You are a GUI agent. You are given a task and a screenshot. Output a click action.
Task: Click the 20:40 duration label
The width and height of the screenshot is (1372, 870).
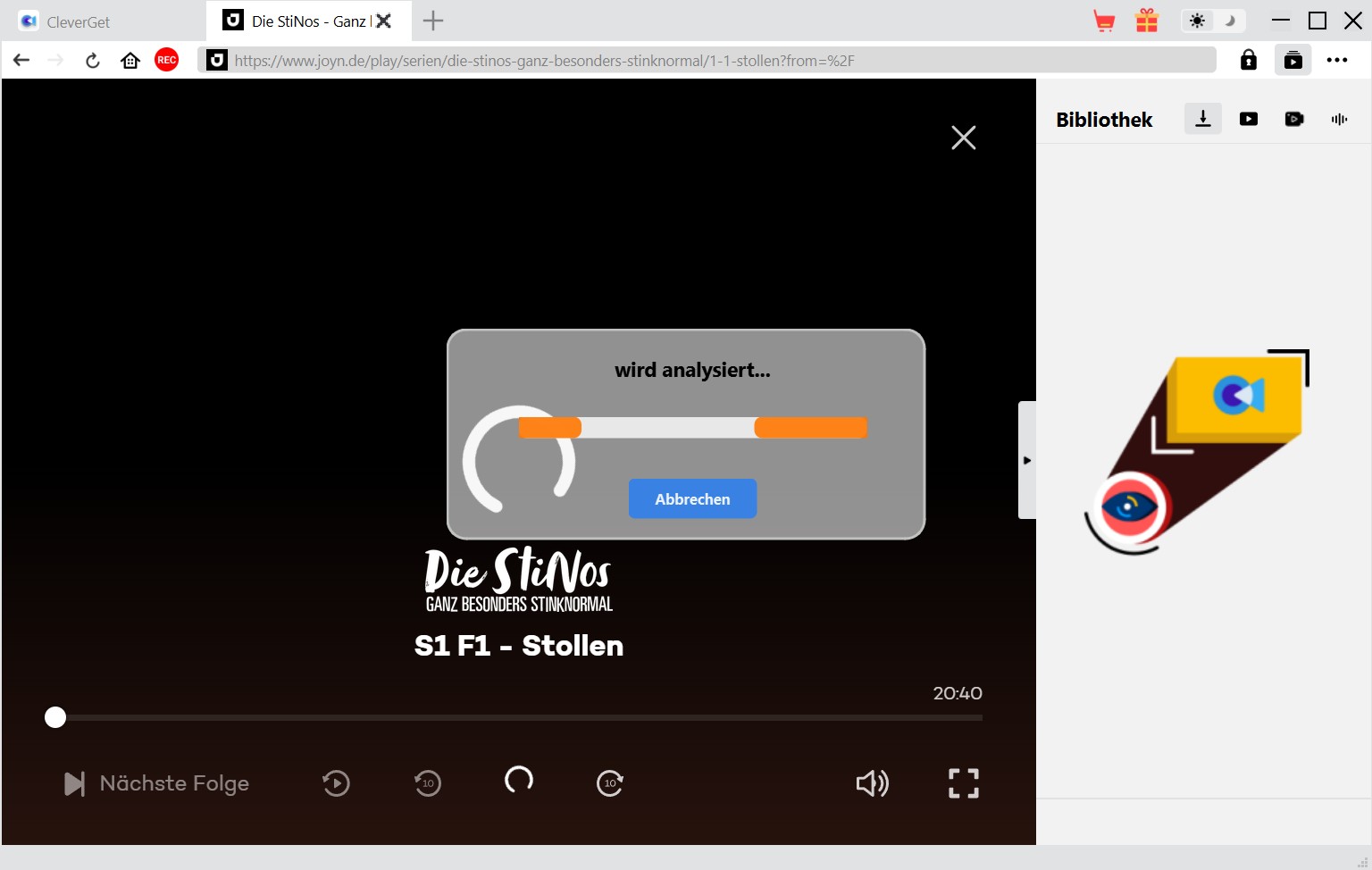click(x=958, y=693)
